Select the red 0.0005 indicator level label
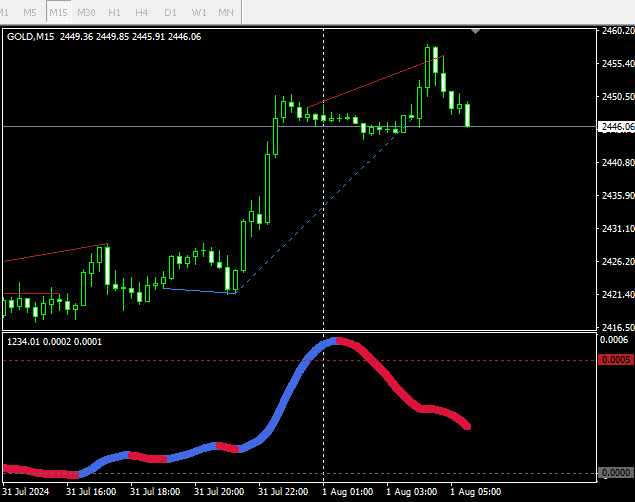The image size is (635, 502). (615, 360)
